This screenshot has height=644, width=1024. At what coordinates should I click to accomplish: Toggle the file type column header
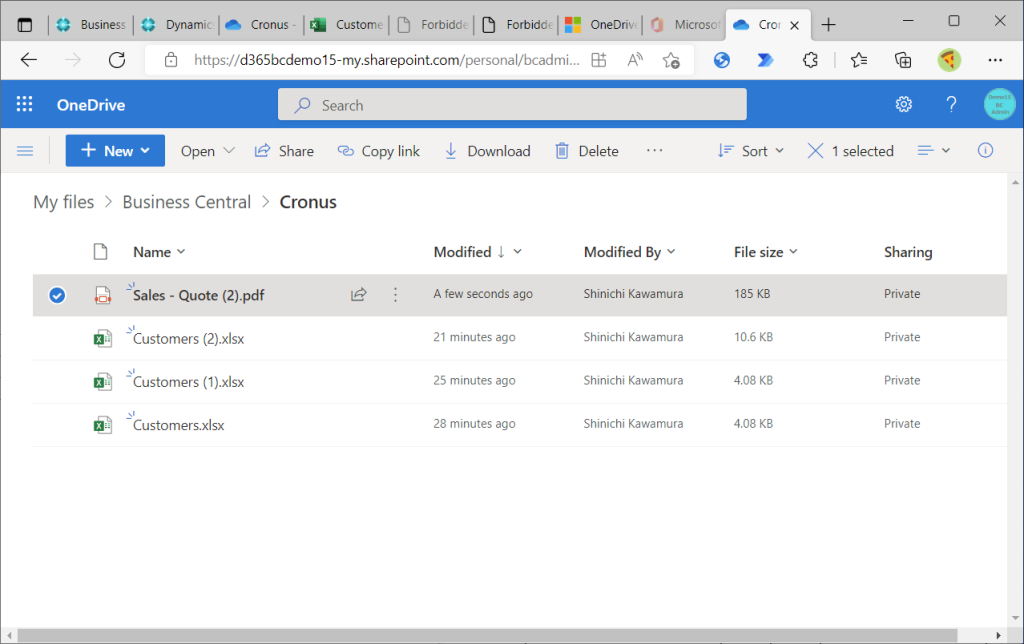pyautogui.click(x=100, y=251)
